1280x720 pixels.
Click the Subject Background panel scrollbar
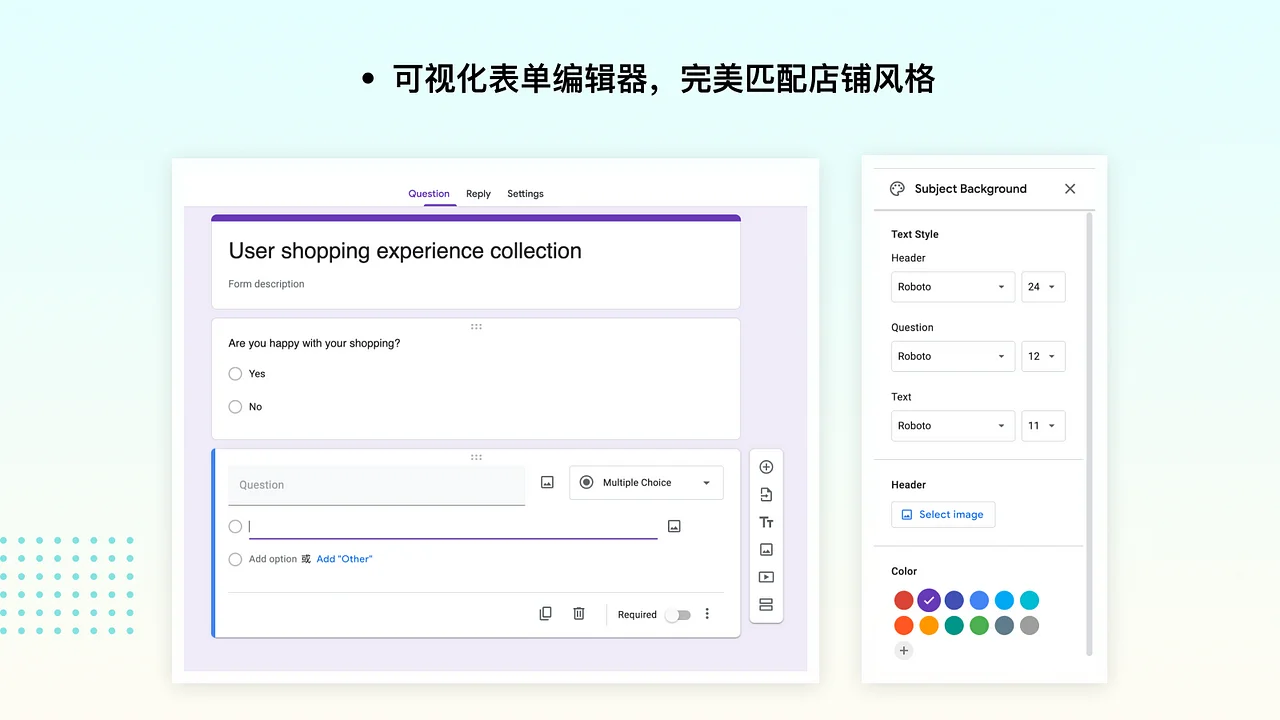[1089, 434]
